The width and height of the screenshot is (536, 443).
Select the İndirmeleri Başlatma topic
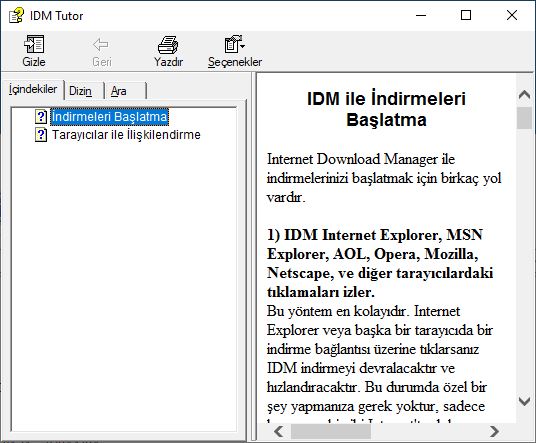click(109, 117)
